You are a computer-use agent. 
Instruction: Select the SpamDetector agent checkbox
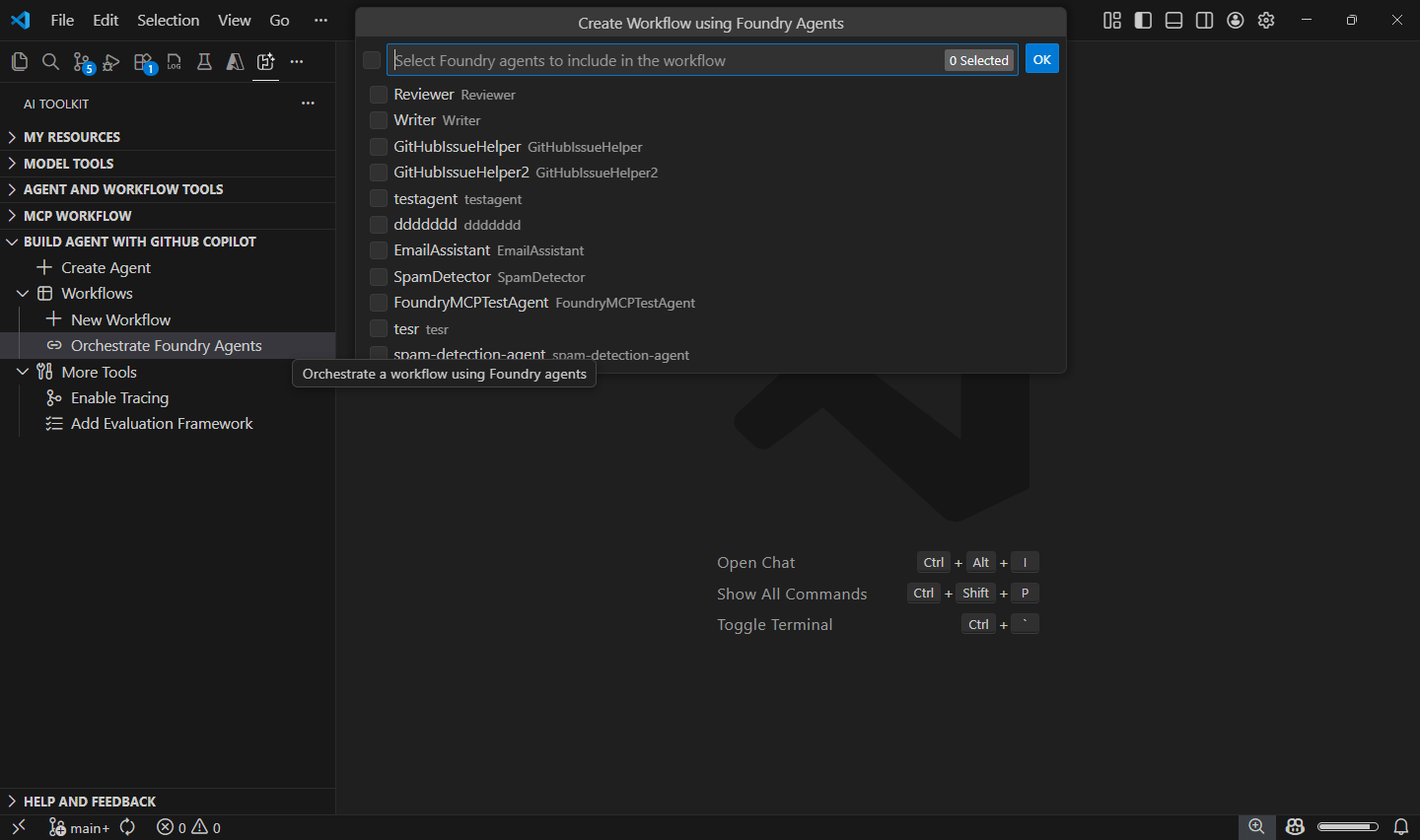[x=378, y=276]
